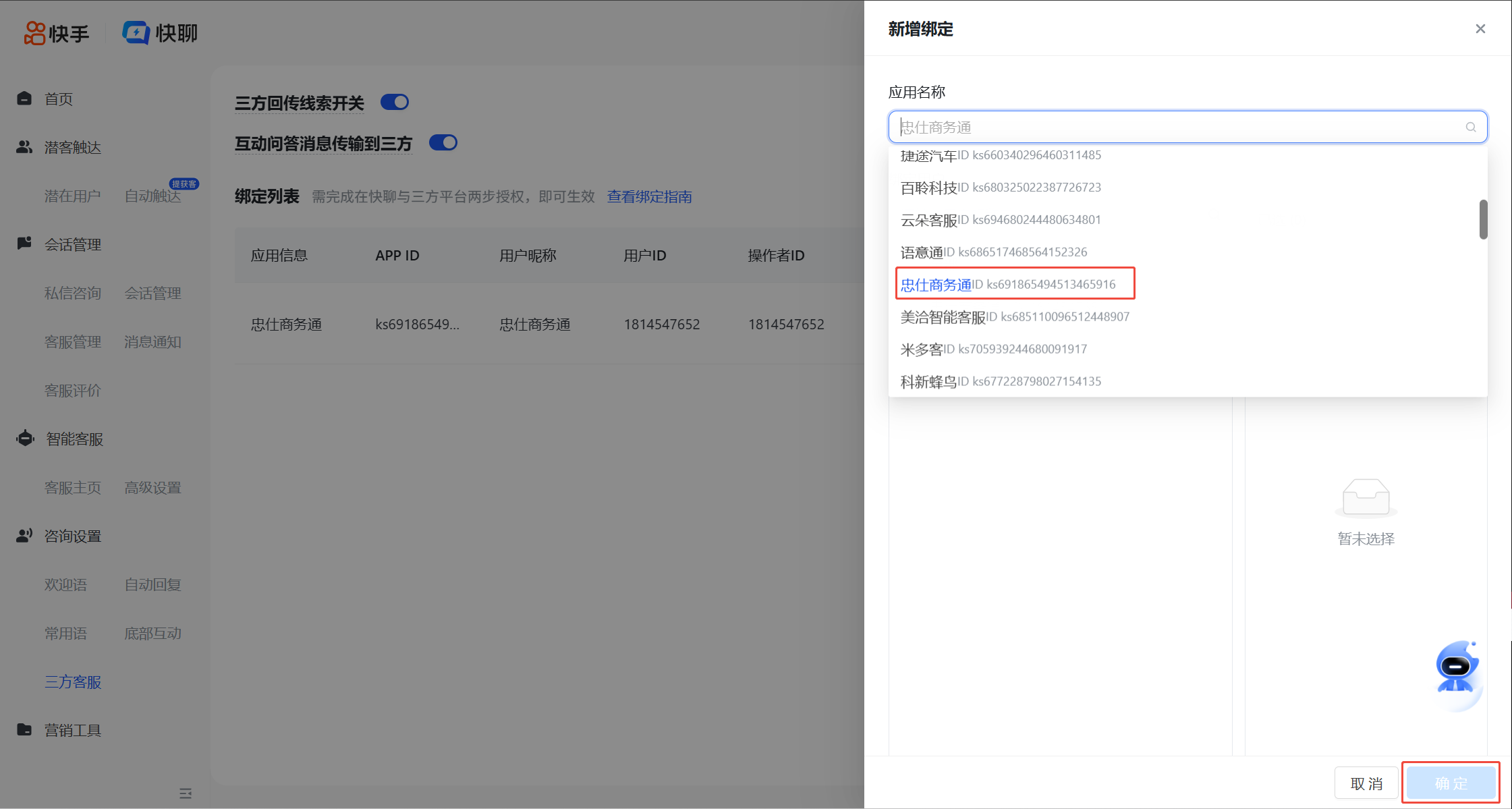
Task: Close the 新增绑定 panel
Action: (x=1480, y=29)
